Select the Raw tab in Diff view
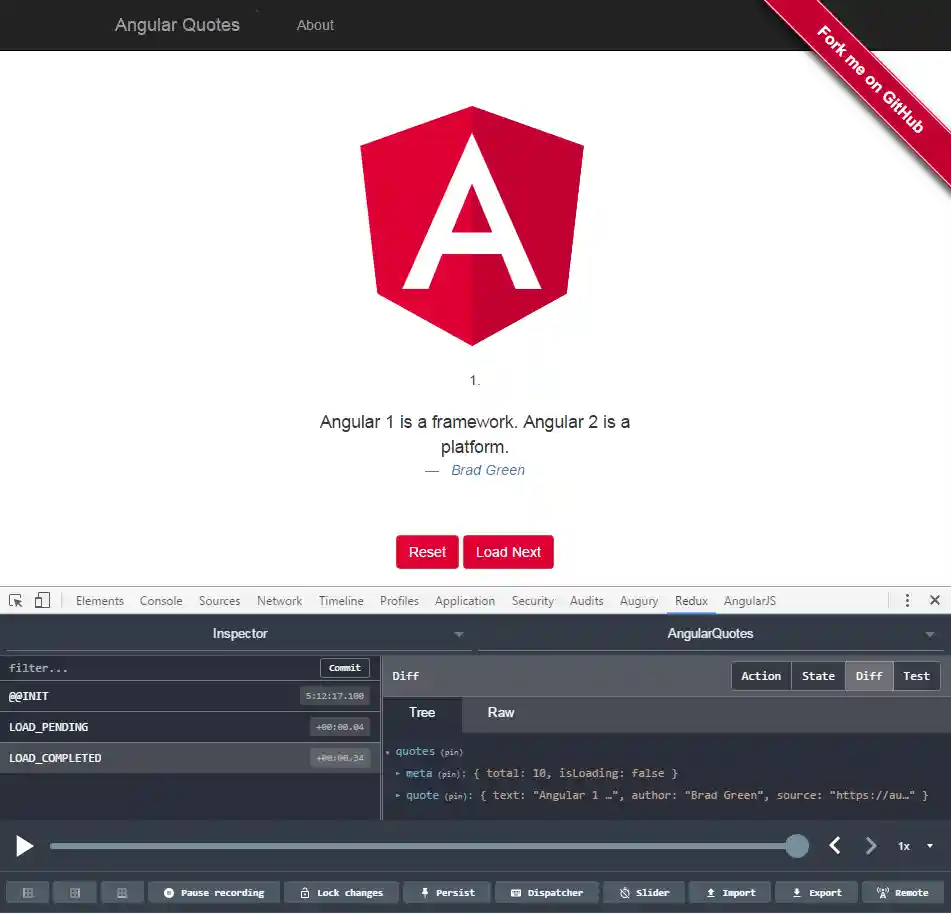The width and height of the screenshot is (951, 914). 500,712
